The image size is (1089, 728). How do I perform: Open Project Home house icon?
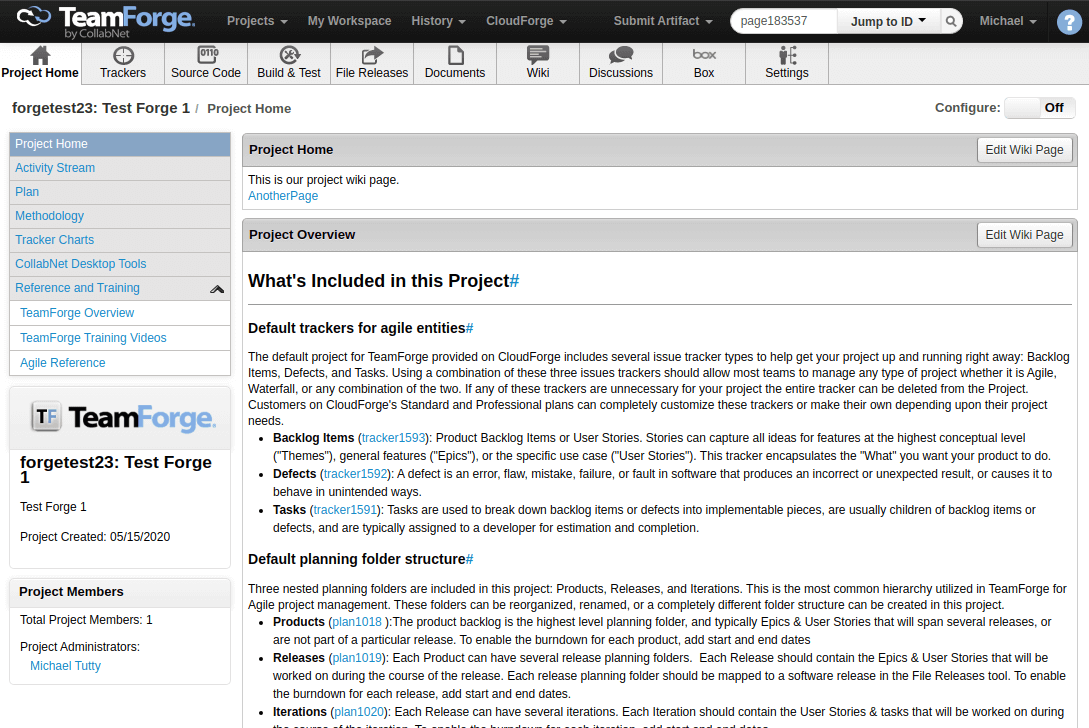pyautogui.click(x=40, y=55)
